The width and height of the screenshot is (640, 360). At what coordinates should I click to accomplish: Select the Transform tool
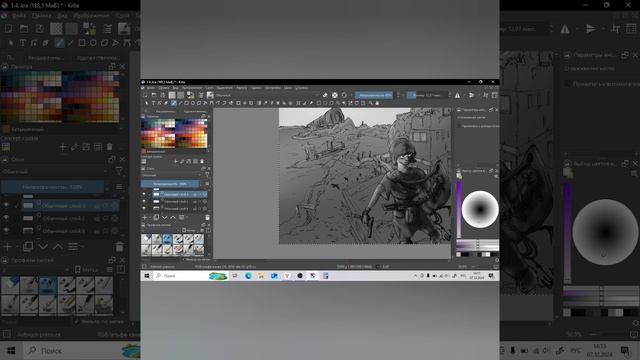coord(238,103)
